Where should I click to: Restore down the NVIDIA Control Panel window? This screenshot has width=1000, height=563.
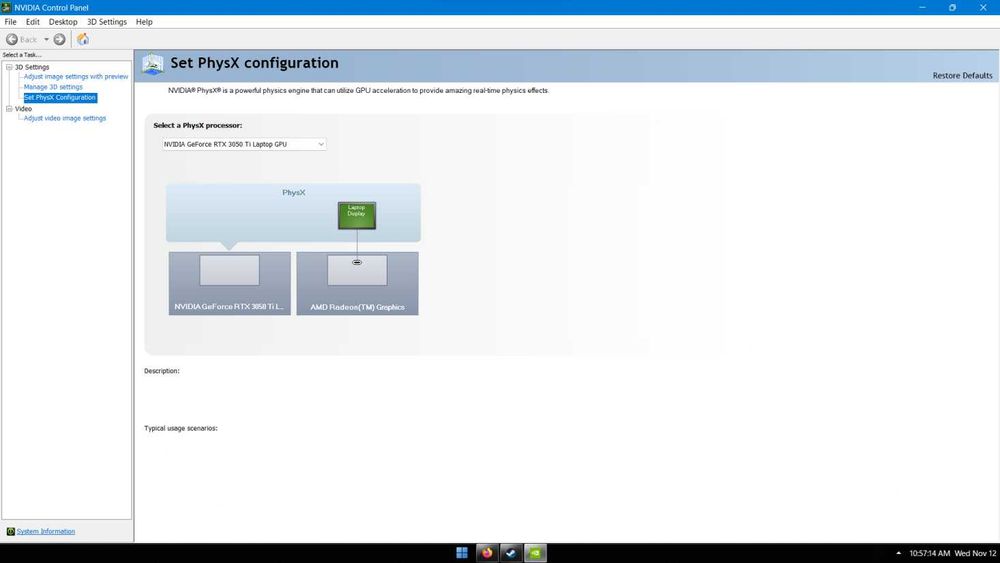[952, 7]
